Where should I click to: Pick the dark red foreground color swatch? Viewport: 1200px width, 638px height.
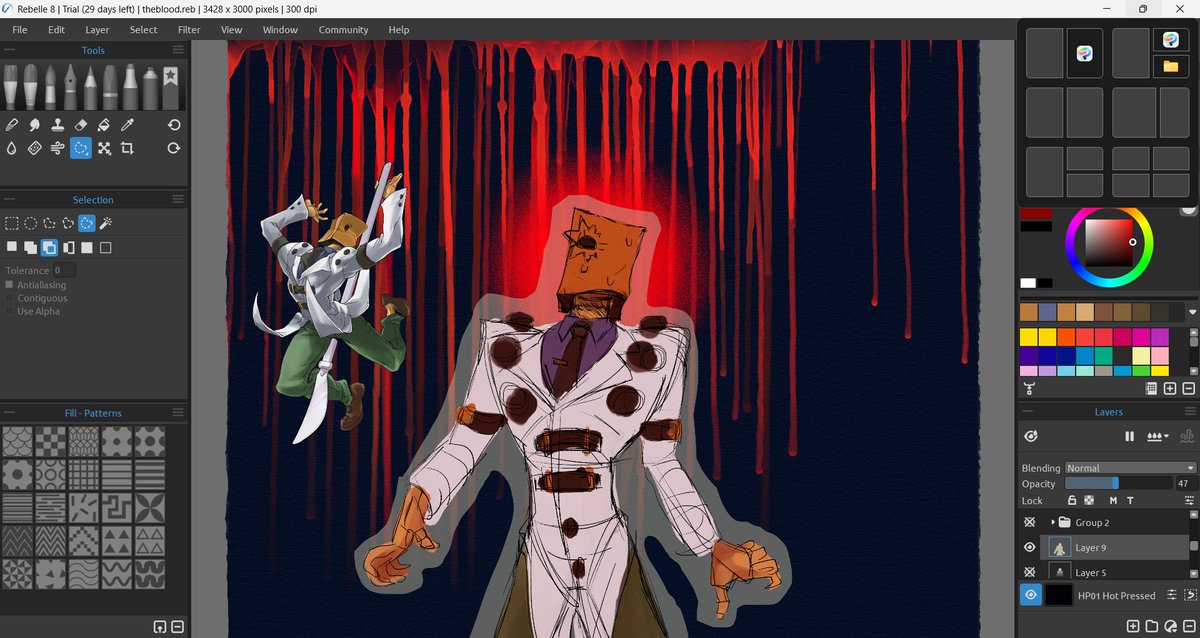1036,213
